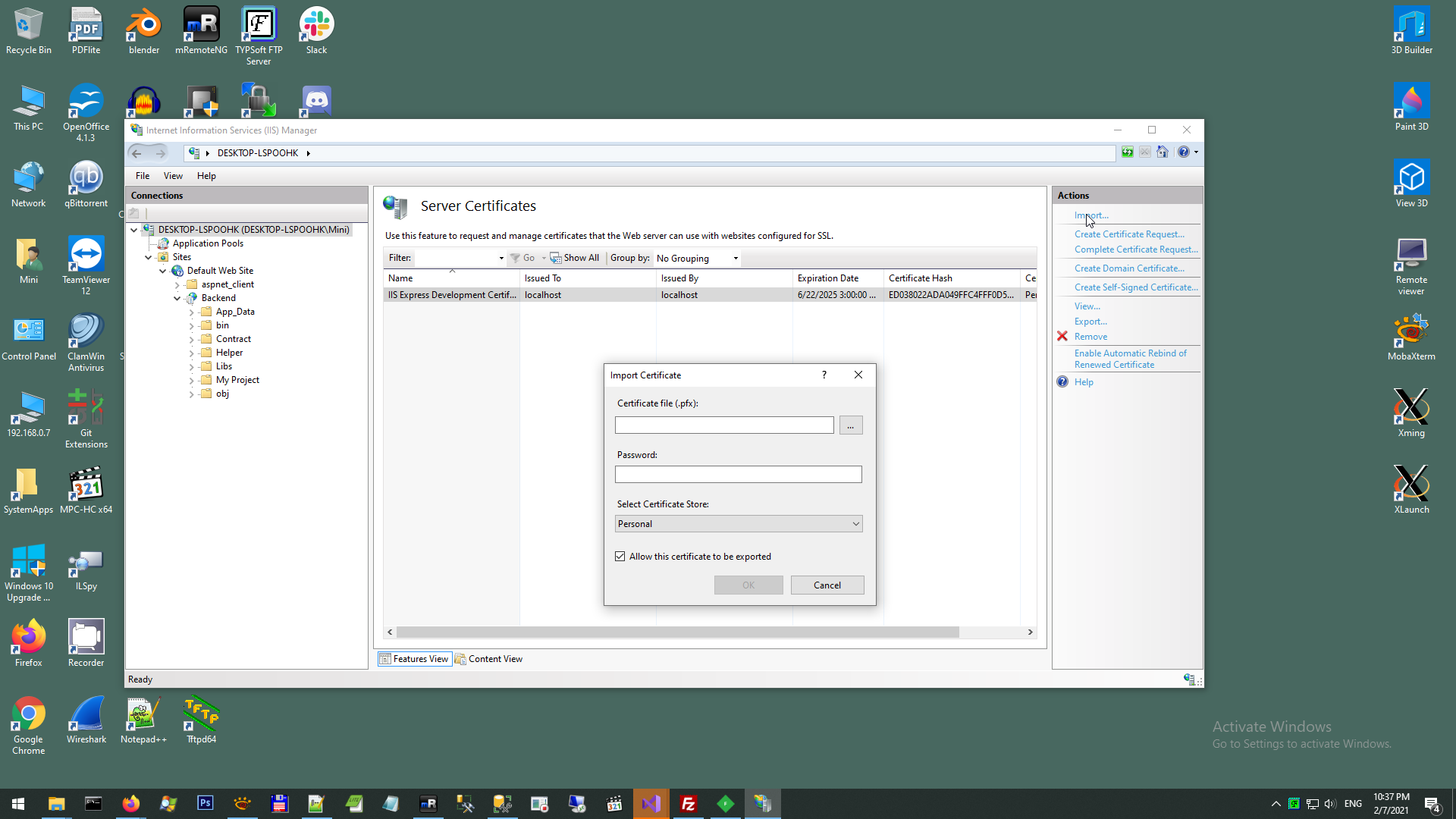Click the Password input field
The width and height of the screenshot is (1456, 819).
[x=738, y=475]
